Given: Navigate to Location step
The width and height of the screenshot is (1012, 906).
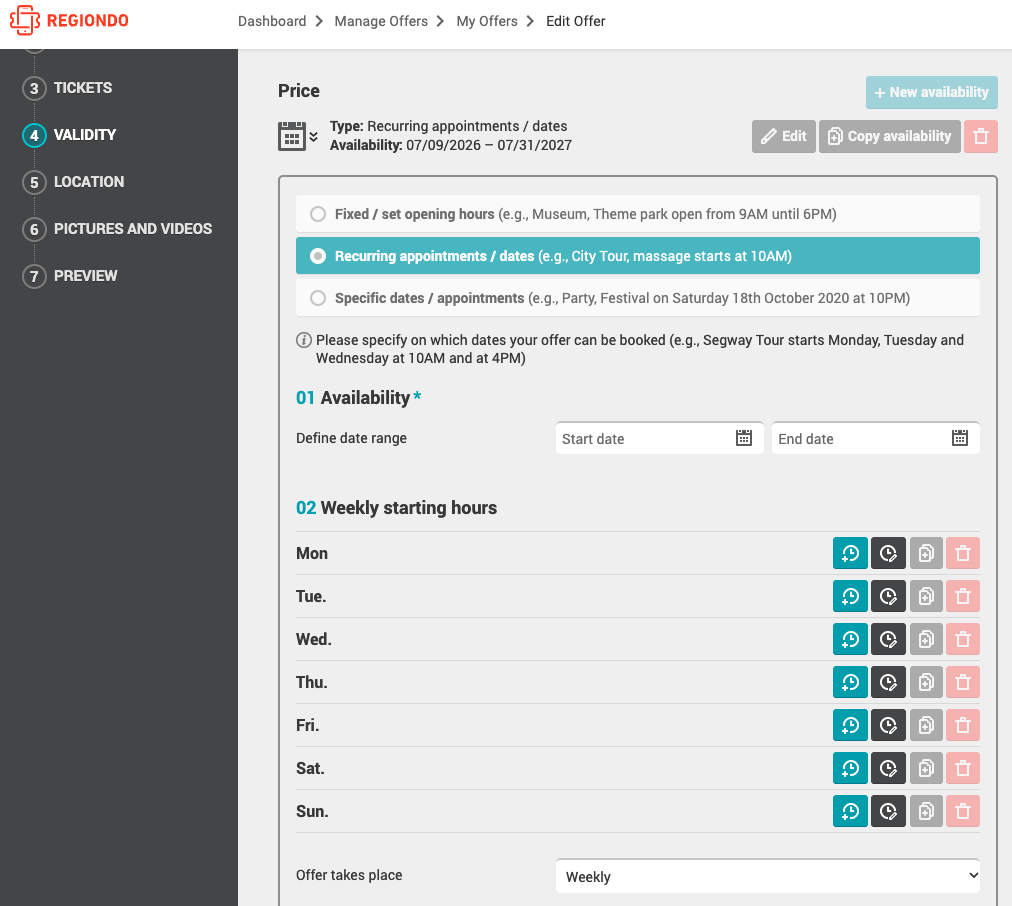Looking at the screenshot, I should pyautogui.click(x=73, y=182).
